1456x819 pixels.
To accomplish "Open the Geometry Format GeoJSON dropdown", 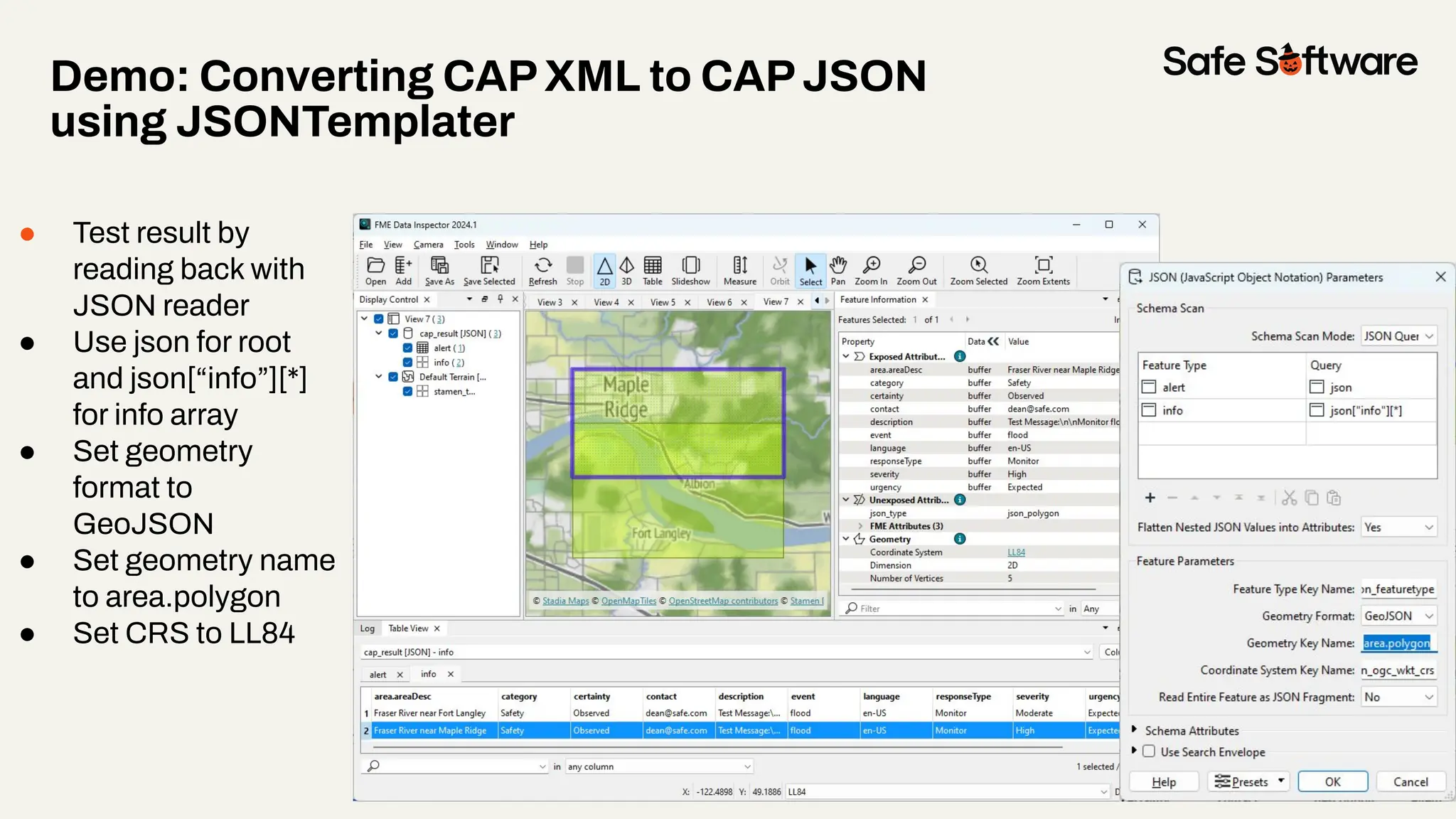I will coord(1398,616).
